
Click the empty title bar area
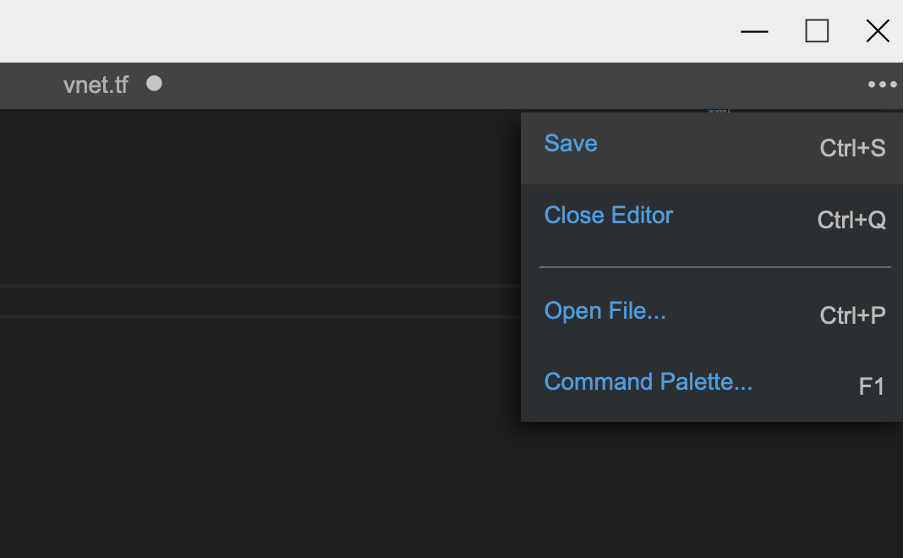(369, 31)
